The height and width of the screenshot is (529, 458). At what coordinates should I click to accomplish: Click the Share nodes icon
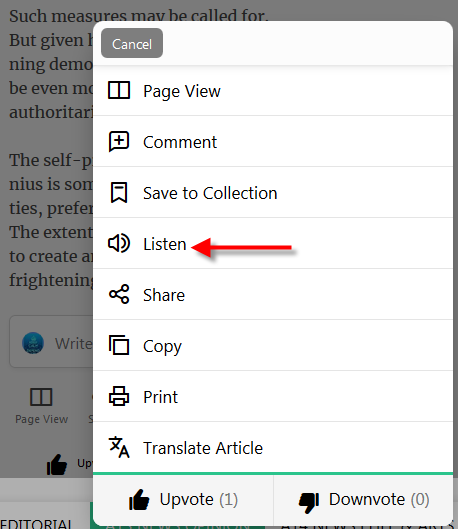point(119,294)
